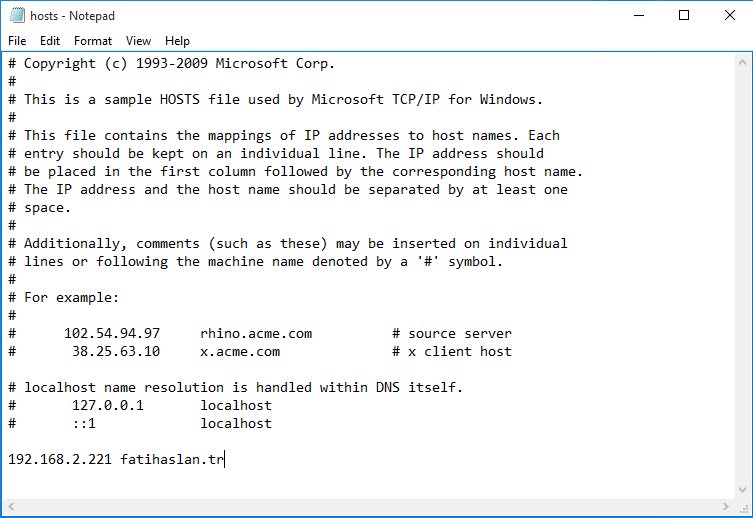Viewport: 753px width, 518px height.
Task: Open the File menu
Action: [x=17, y=41]
